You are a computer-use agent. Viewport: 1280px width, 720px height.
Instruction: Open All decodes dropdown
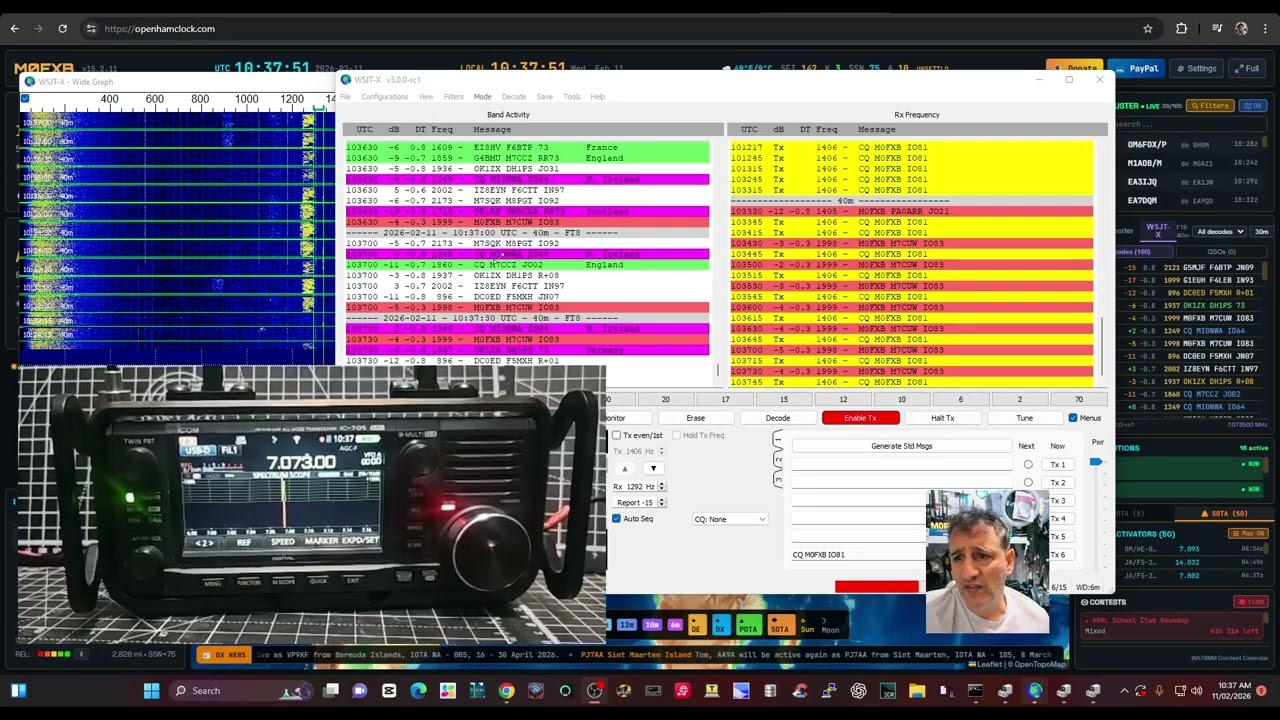click(1220, 232)
